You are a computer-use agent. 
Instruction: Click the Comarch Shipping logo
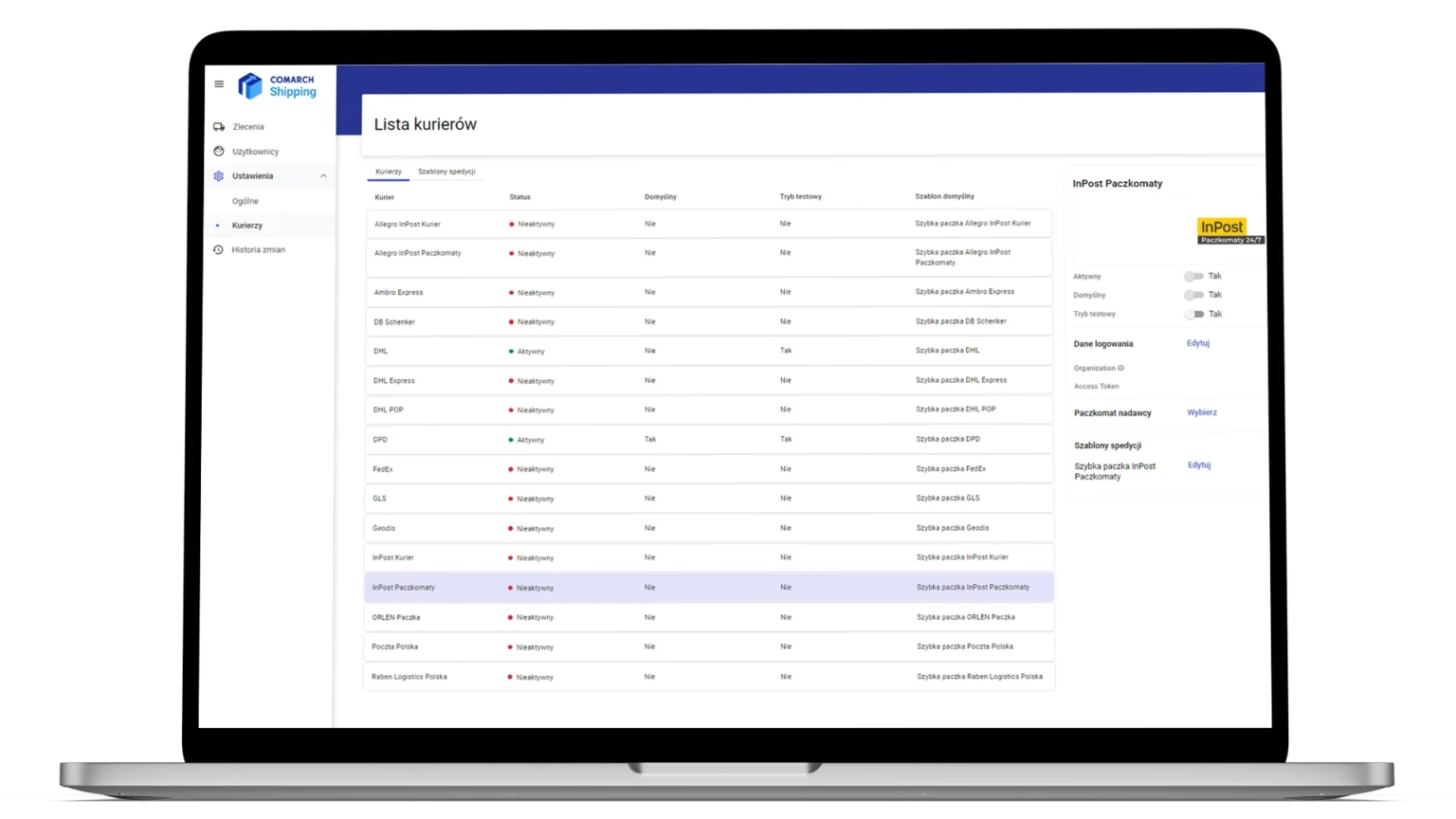coord(277,86)
